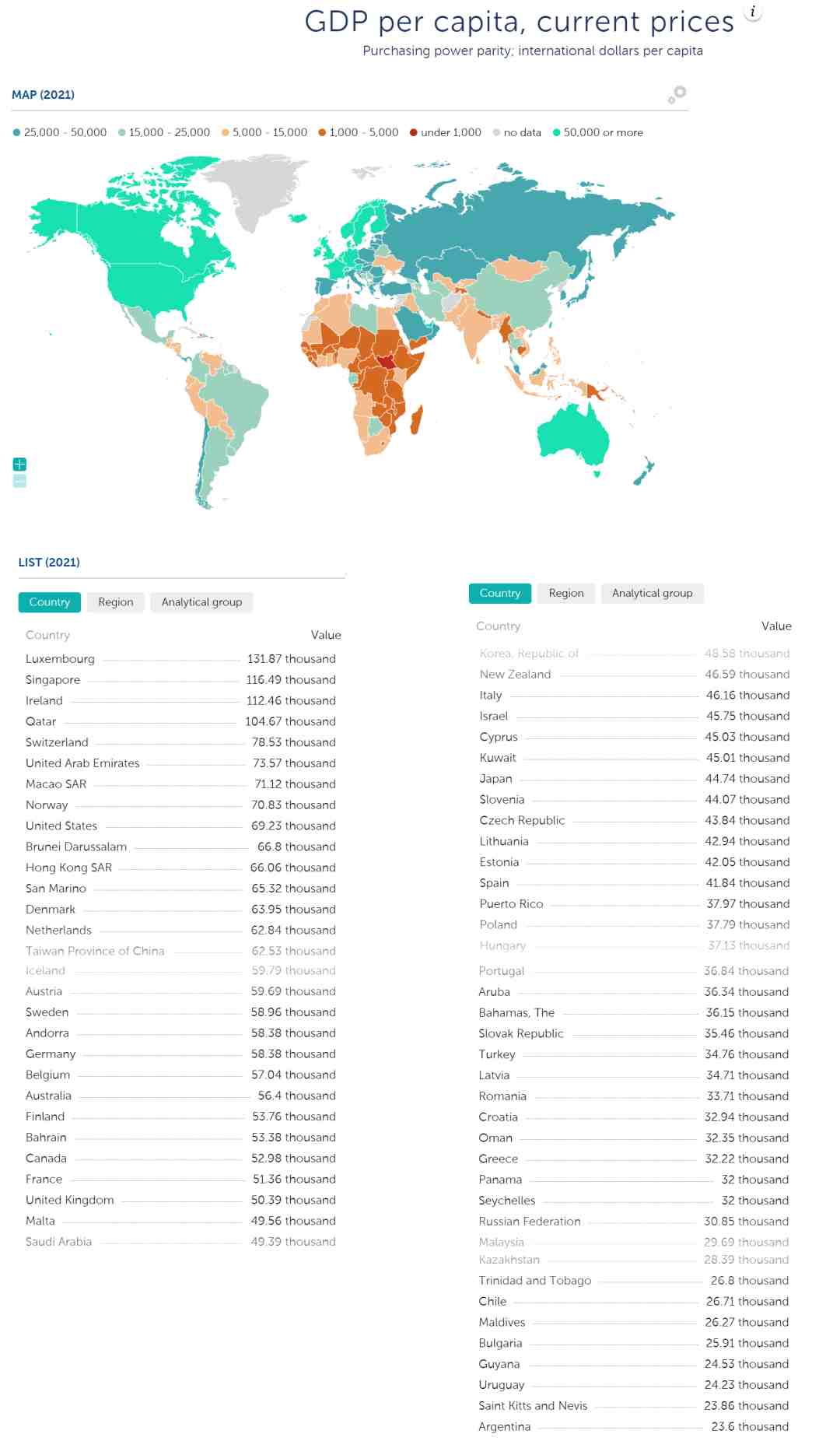The width and height of the screenshot is (840, 1441).
Task: Switch left list to Region tab
Action: tap(116, 602)
